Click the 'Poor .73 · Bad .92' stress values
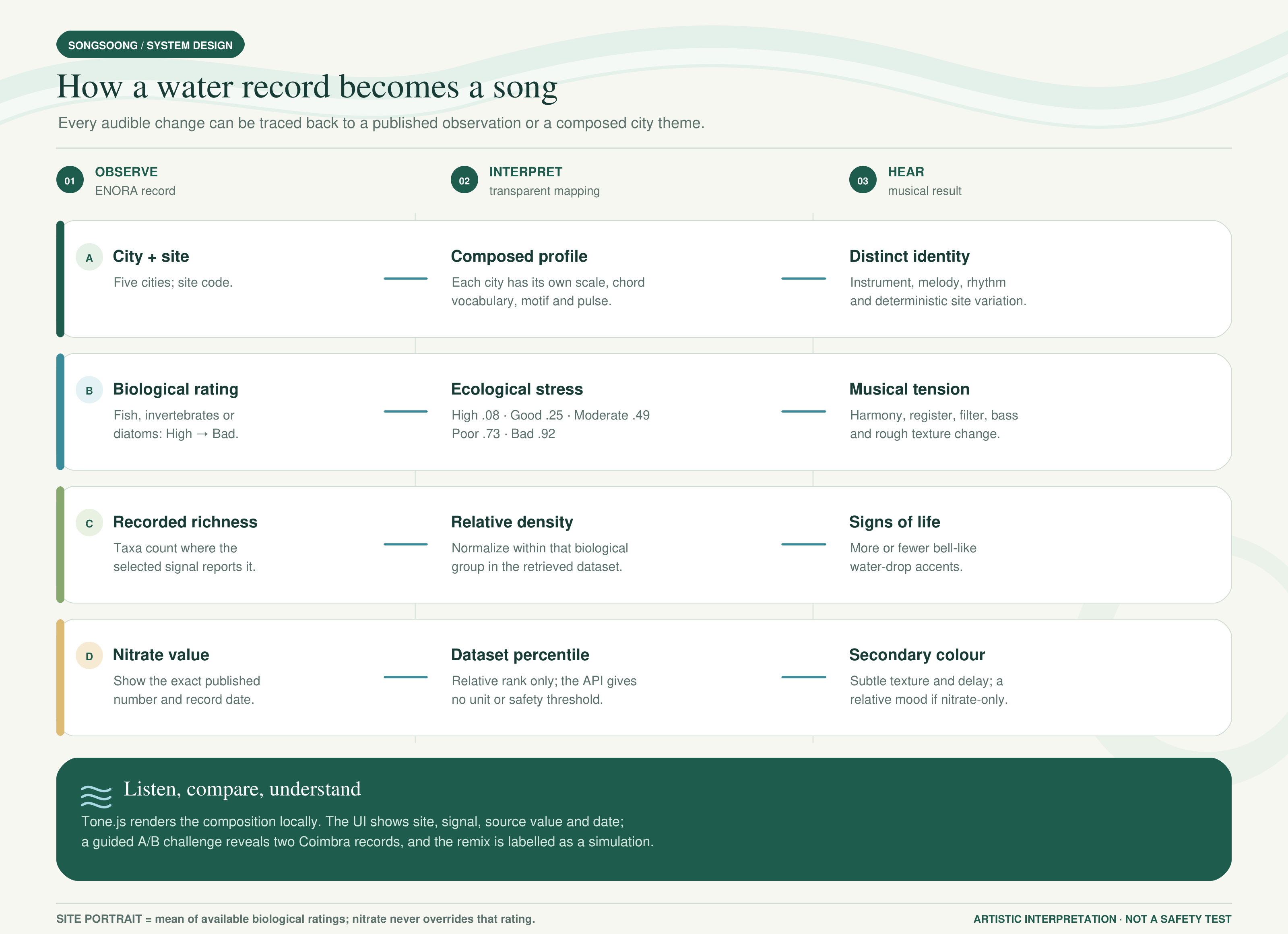1288x934 pixels. point(503,434)
